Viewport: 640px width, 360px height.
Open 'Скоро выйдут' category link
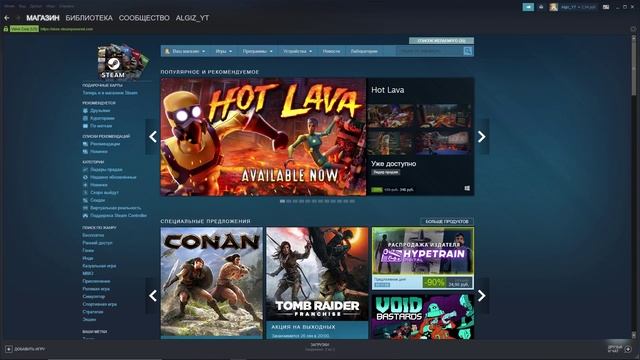coord(104,192)
